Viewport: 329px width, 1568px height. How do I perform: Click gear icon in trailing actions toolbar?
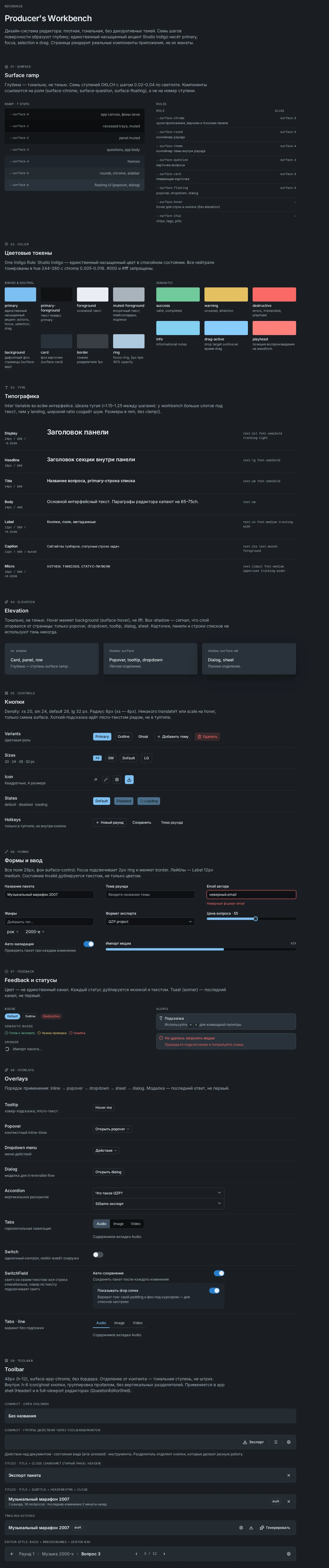click(x=241, y=1527)
